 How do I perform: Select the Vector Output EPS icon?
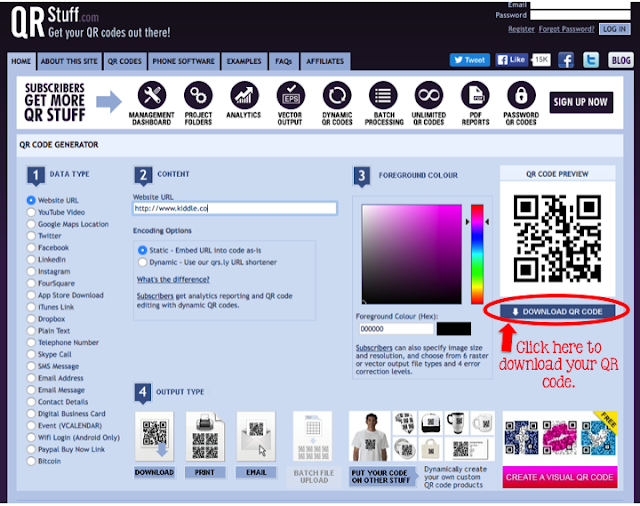coord(290,95)
